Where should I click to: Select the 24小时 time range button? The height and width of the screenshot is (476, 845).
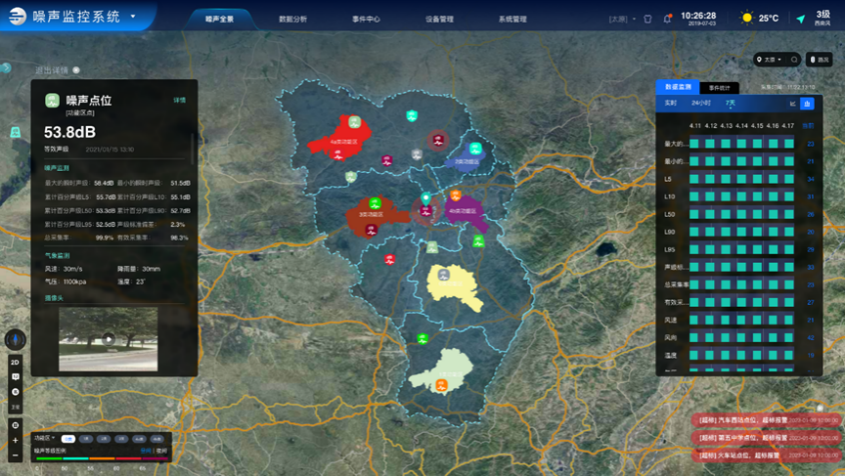click(701, 104)
